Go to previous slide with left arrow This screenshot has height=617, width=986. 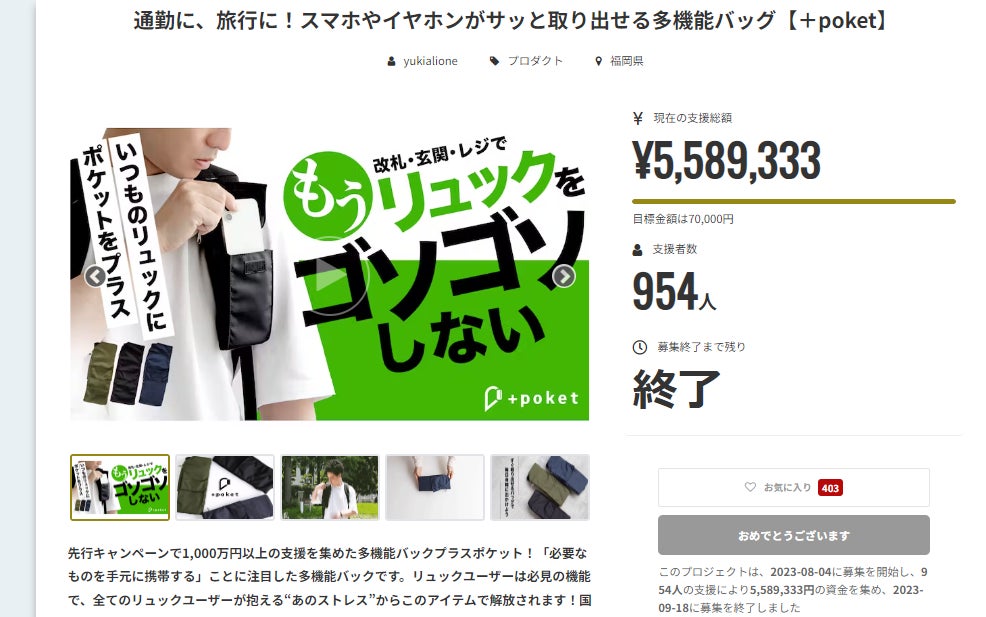click(96, 276)
